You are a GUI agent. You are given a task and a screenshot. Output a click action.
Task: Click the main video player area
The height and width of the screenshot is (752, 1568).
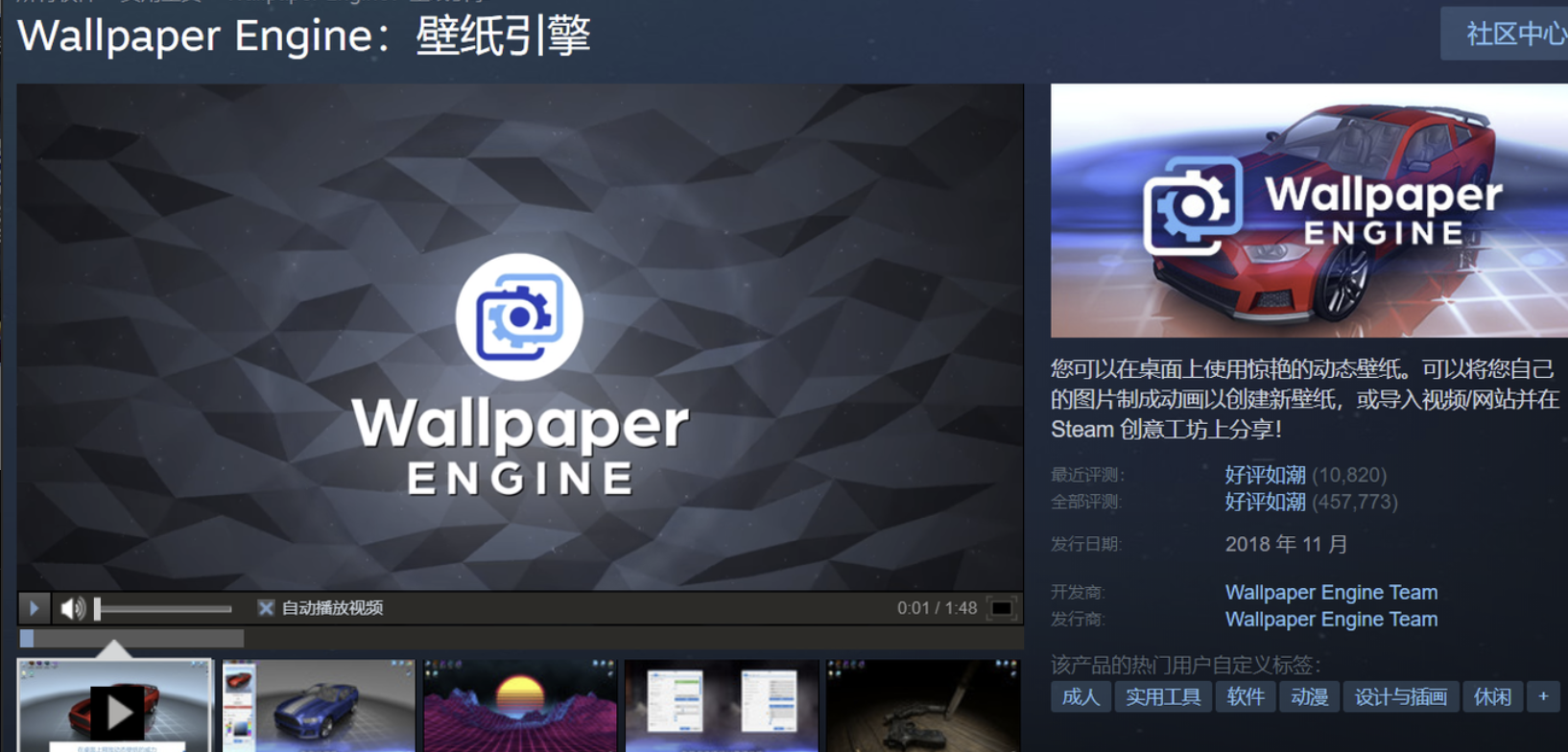tap(520, 337)
